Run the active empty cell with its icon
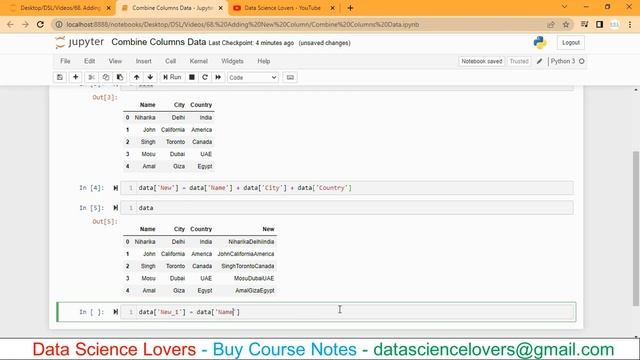This screenshot has height=360, width=640. click(116, 312)
